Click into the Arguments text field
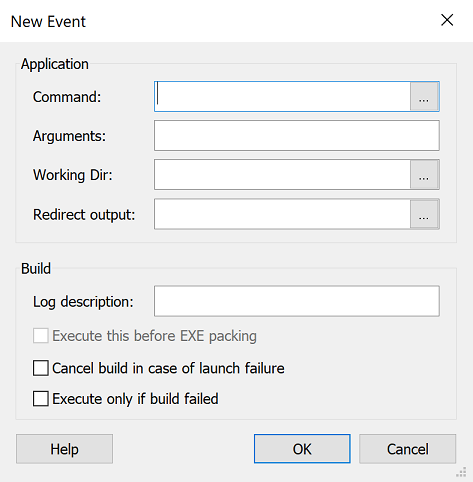This screenshot has height=482, width=473. pos(297,136)
